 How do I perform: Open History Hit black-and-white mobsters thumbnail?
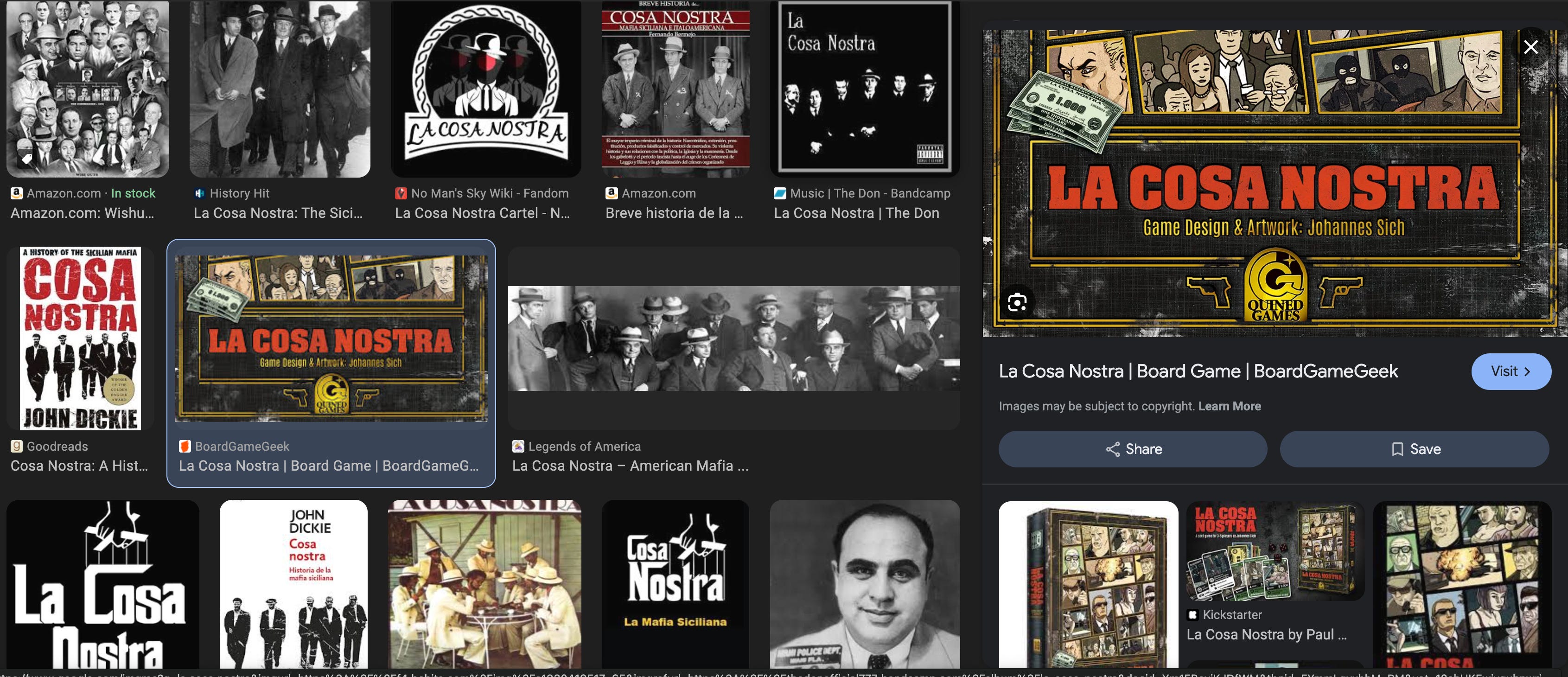[280, 89]
